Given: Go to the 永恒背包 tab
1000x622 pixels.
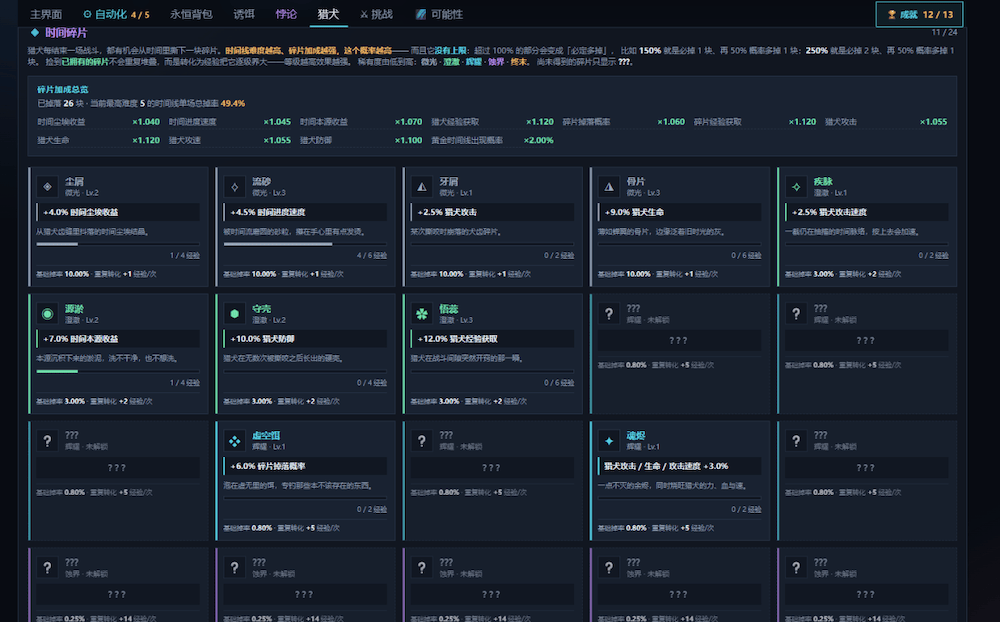Looking at the screenshot, I should 191,14.
